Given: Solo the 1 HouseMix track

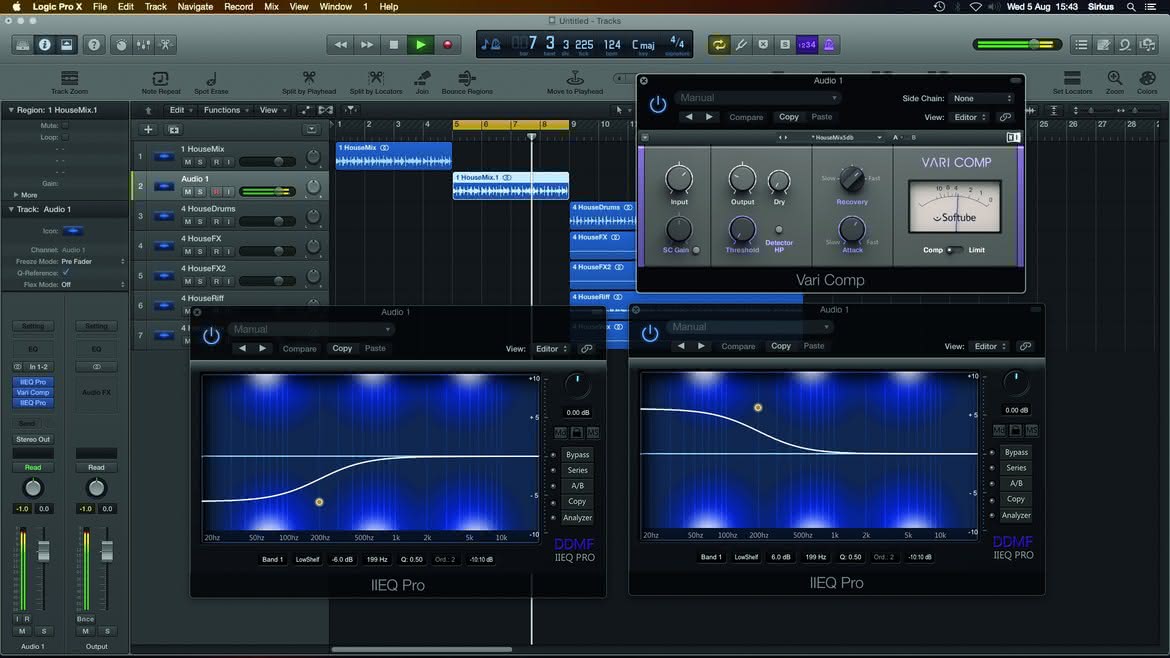Looking at the screenshot, I should point(200,162).
